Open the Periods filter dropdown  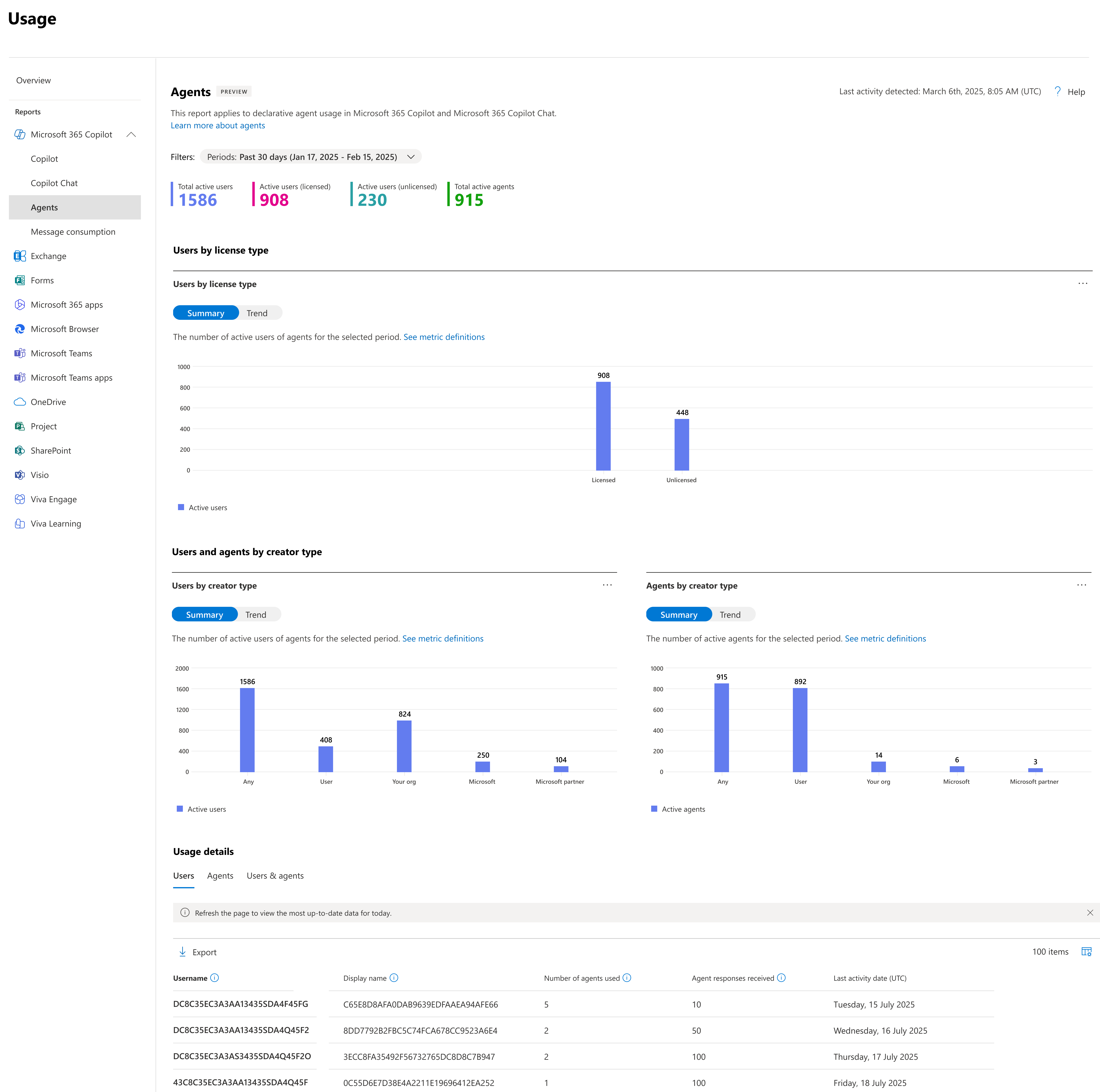[311, 157]
